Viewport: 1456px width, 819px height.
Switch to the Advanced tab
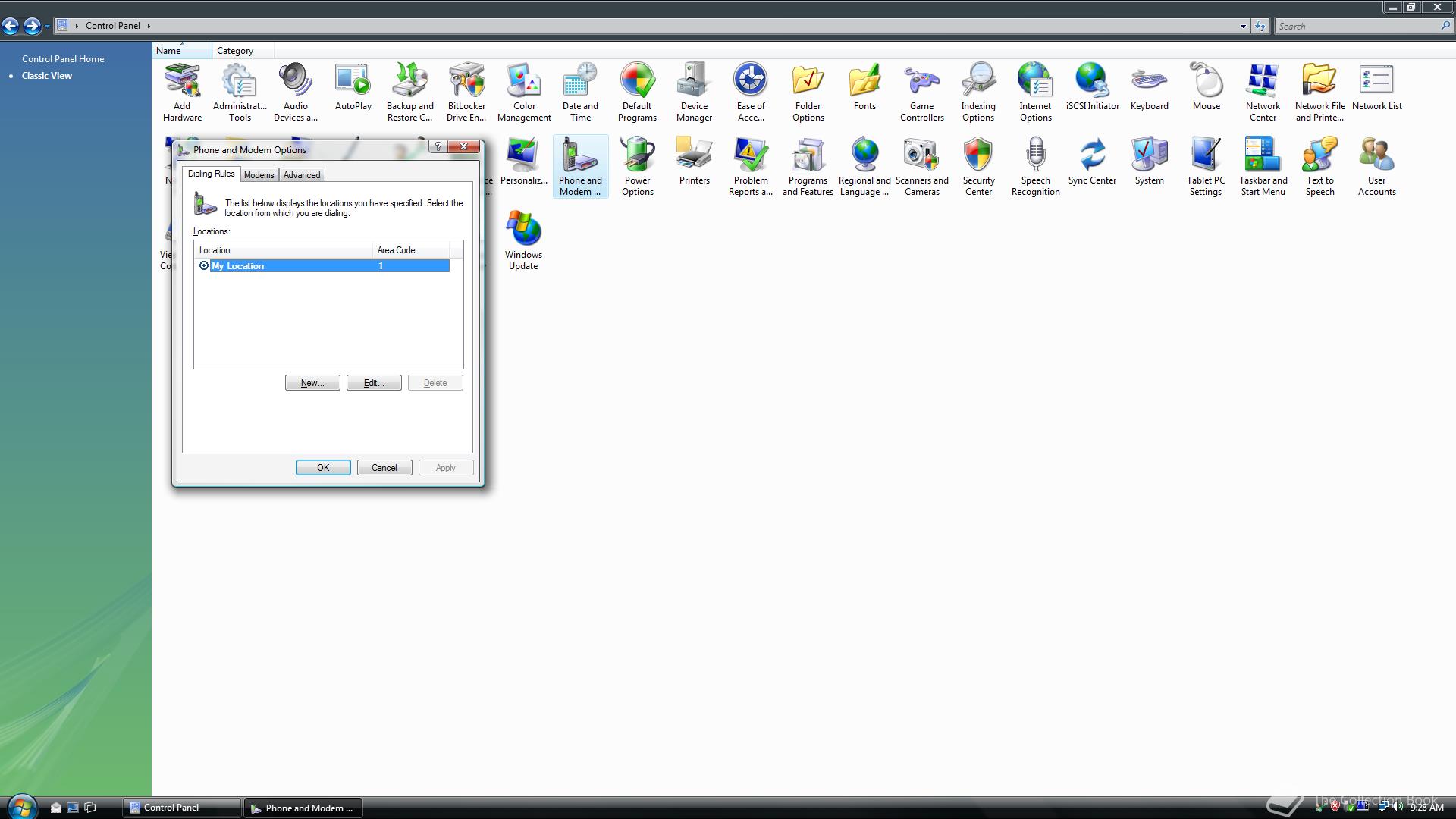(301, 175)
